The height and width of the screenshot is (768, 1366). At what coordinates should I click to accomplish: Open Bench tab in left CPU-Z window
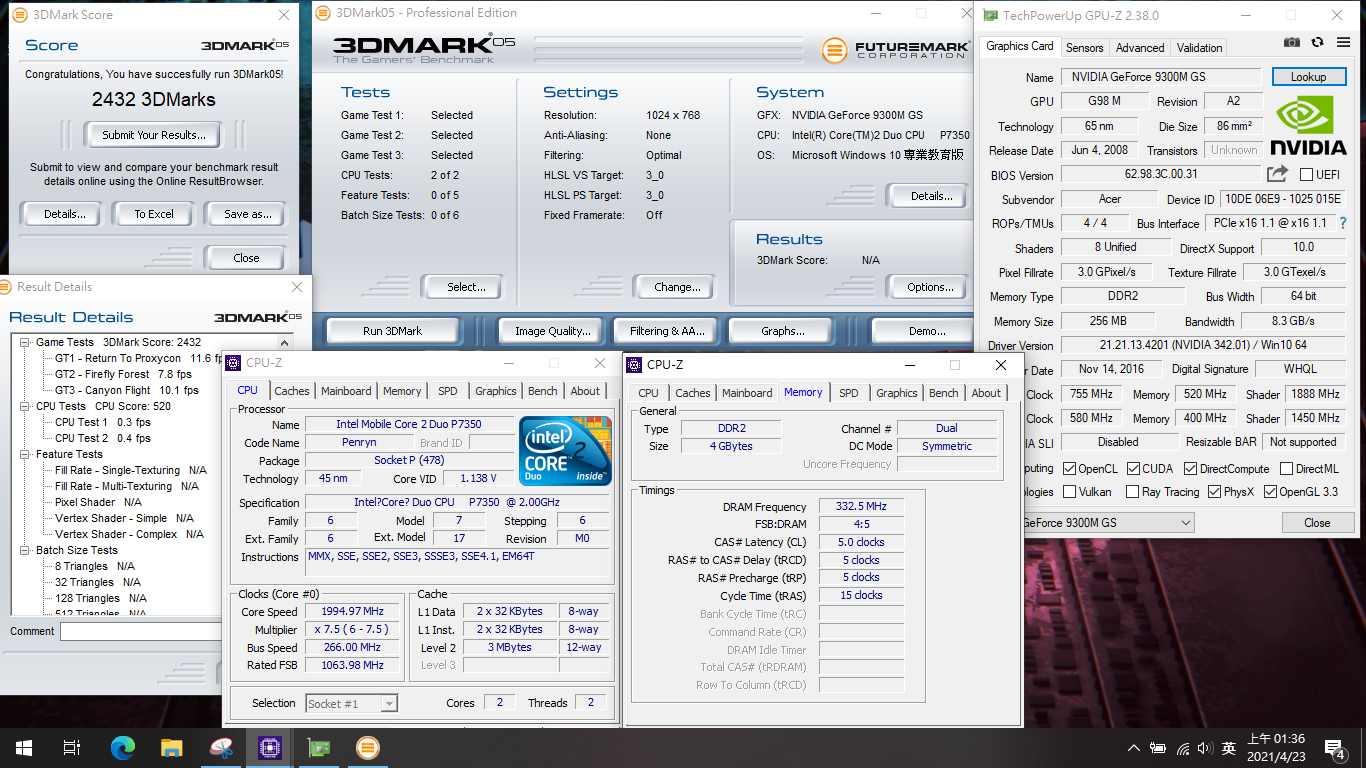coord(543,391)
